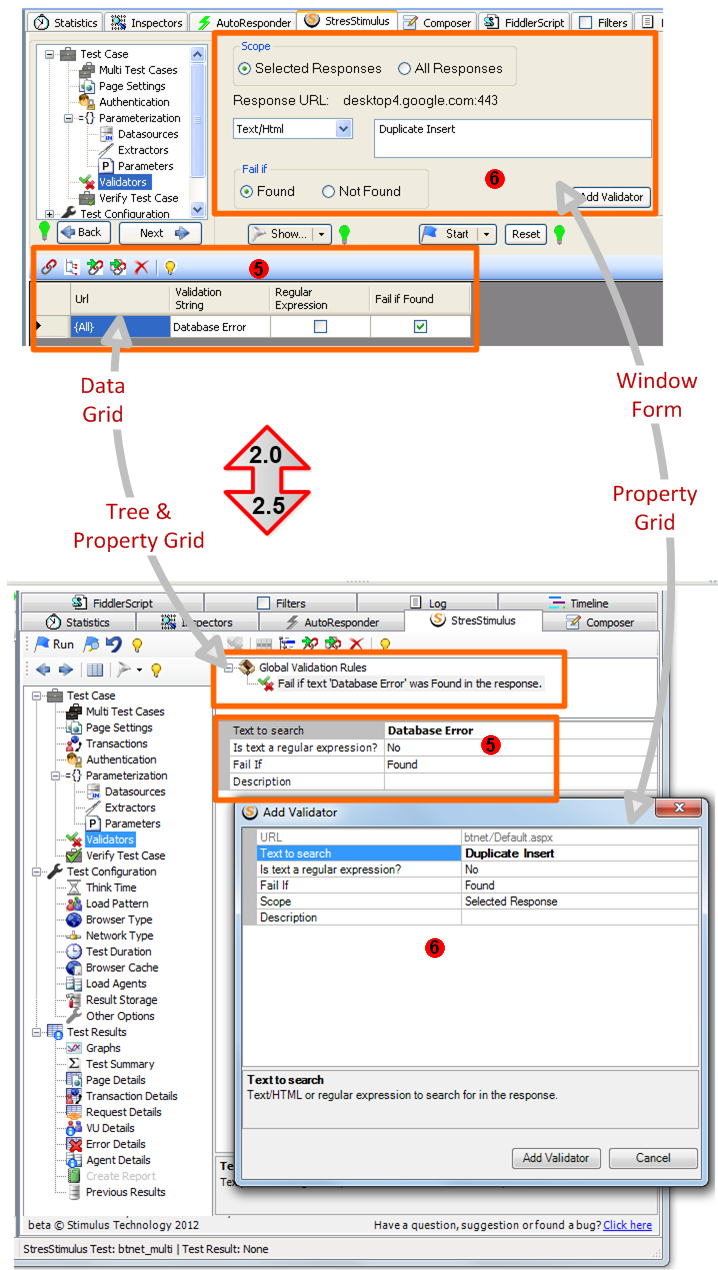Click the yellow lightbulb icon above the 2.0 data grid

[x=170, y=267]
